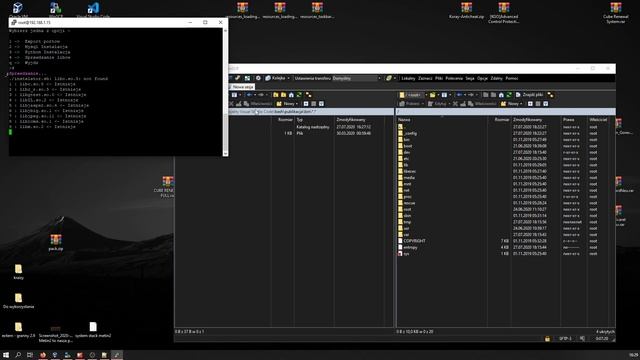Image resolution: width=640 pixels, height=360 pixels.
Task: Go back in local panel history
Action: point(249,95)
